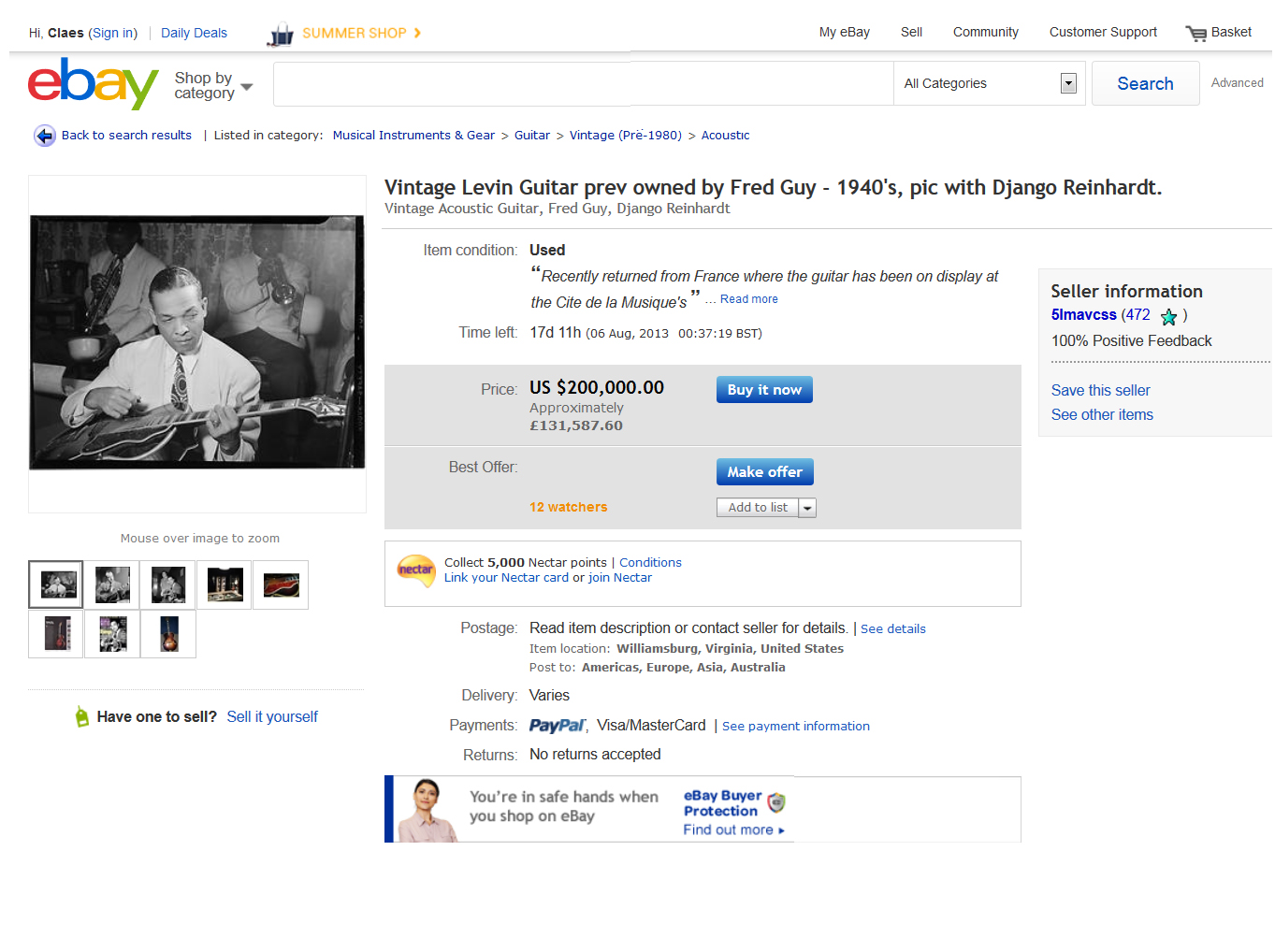Select the red guitar thumbnail

(281, 585)
